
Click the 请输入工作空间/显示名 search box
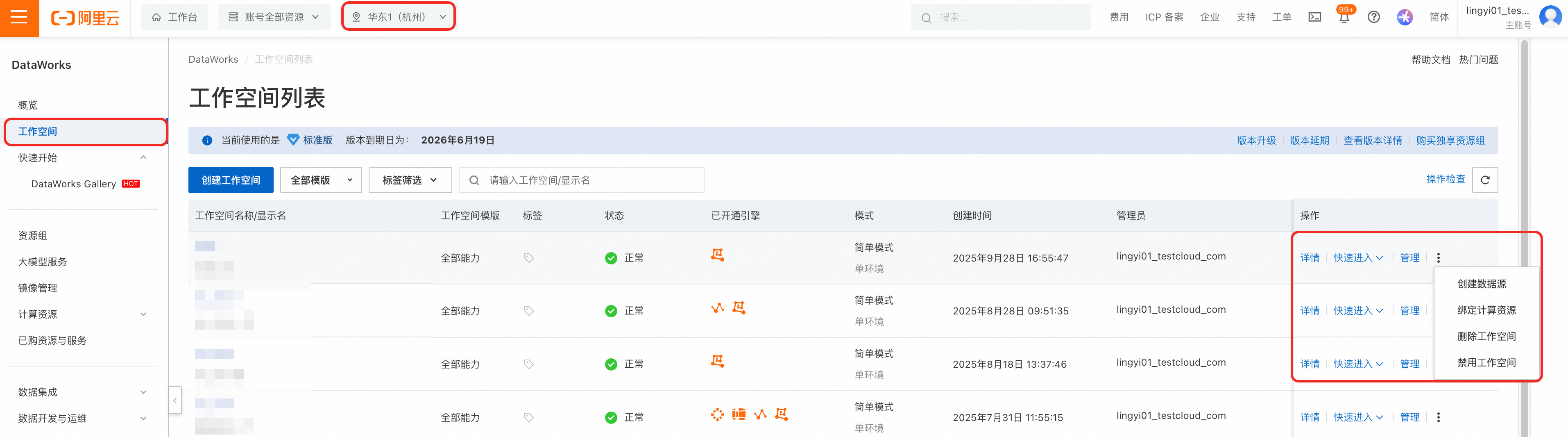(581, 180)
